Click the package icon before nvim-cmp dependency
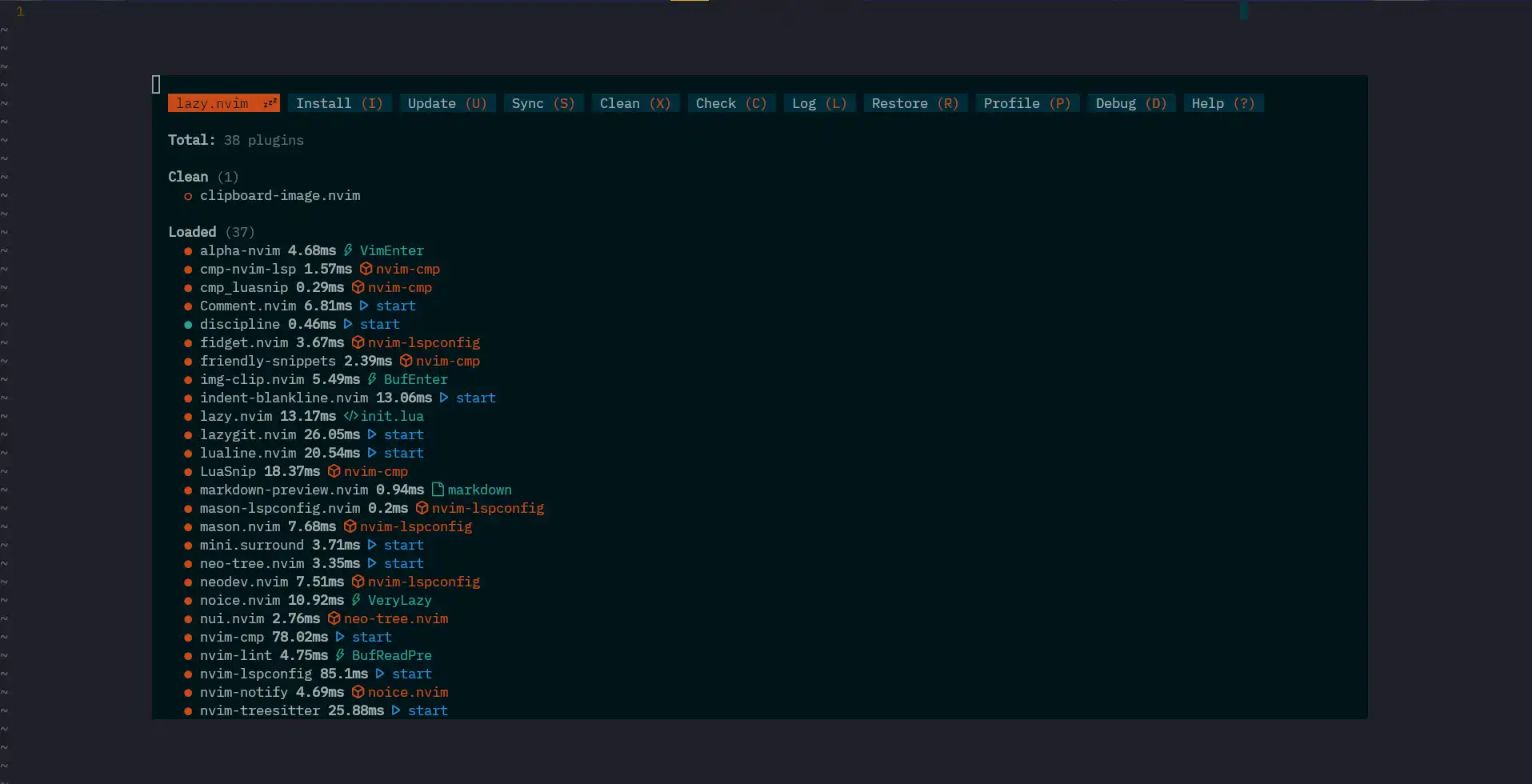 coord(365,269)
